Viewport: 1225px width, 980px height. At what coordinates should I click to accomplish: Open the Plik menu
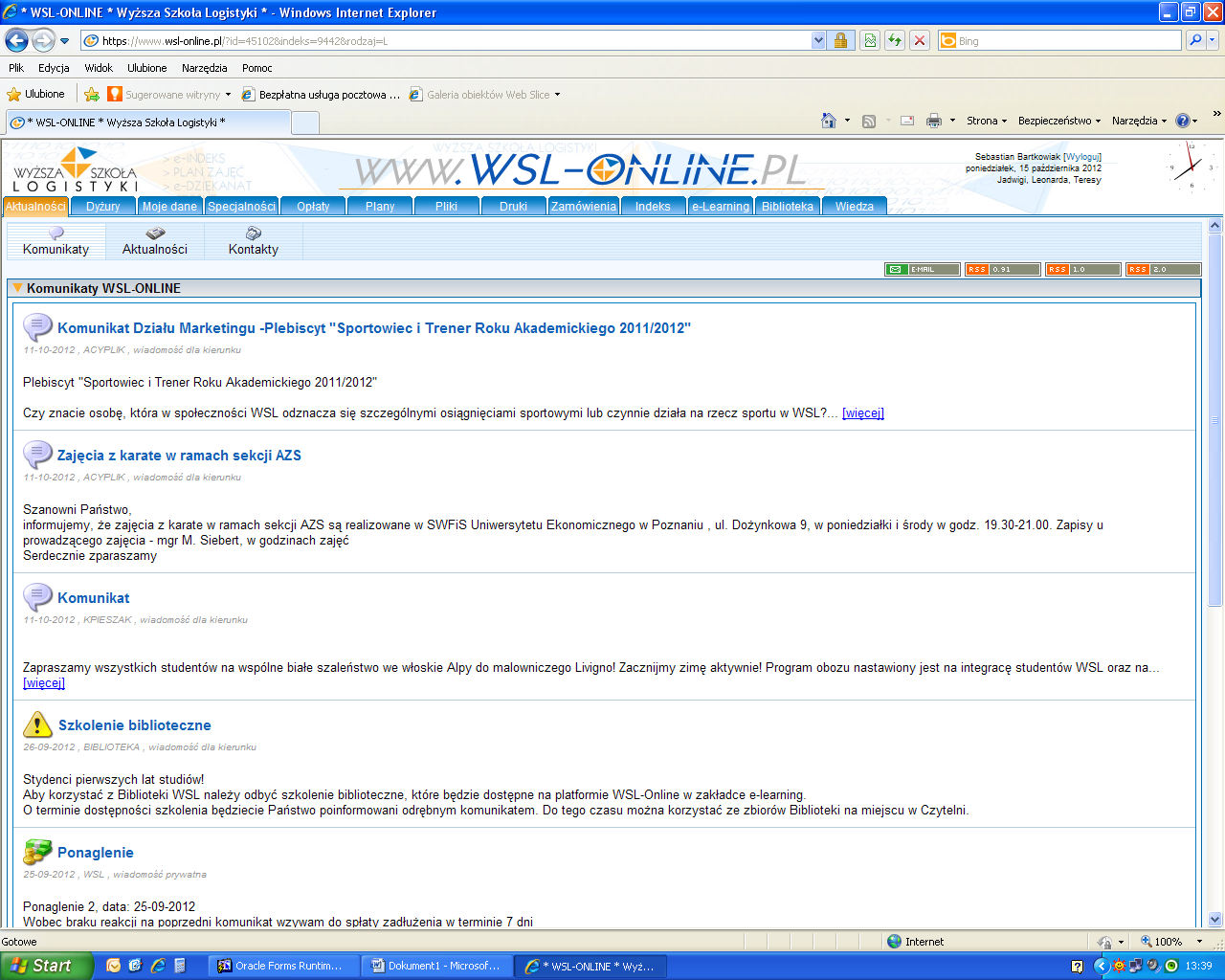tap(16, 68)
